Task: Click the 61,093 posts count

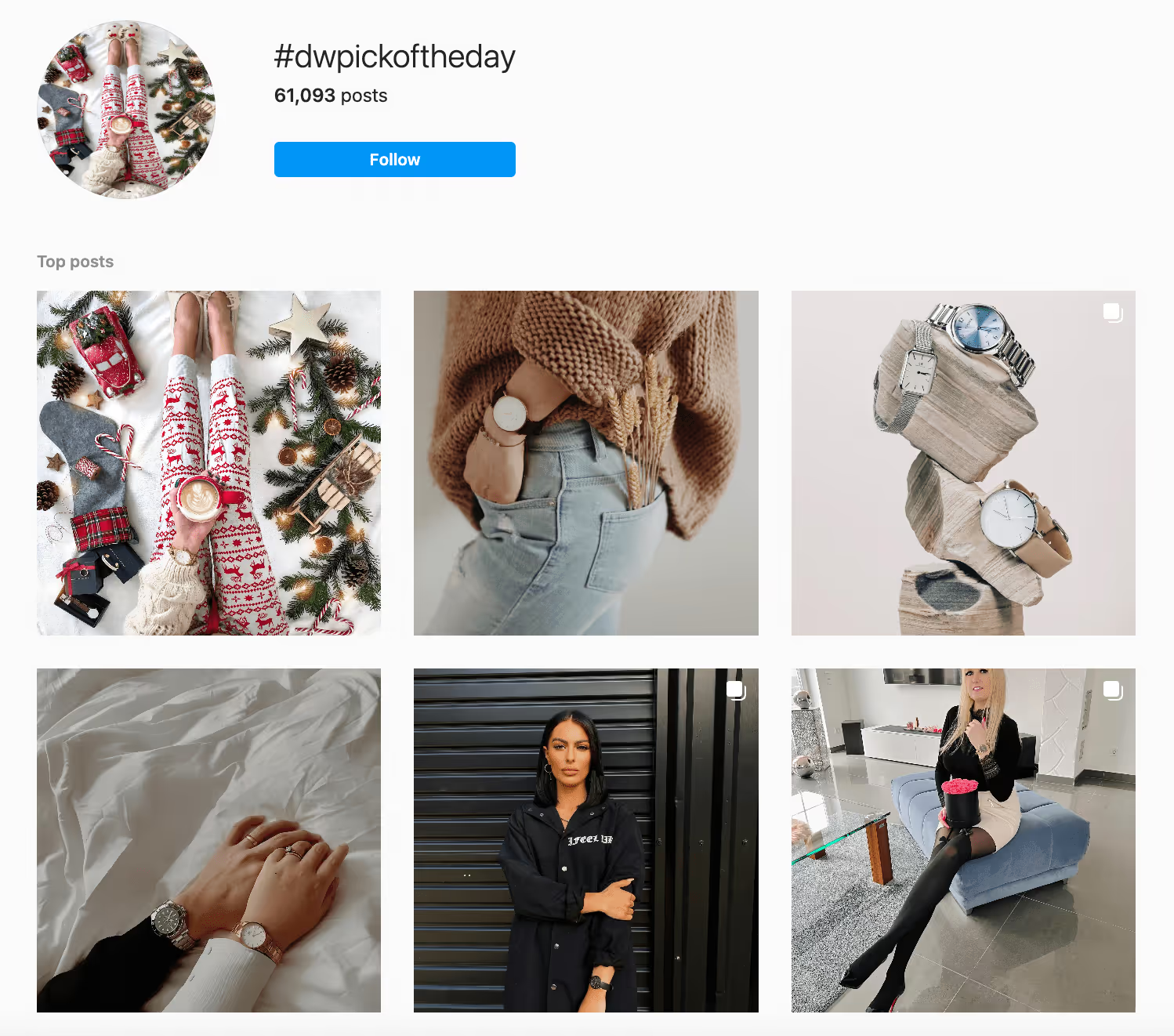Action: pos(331,96)
